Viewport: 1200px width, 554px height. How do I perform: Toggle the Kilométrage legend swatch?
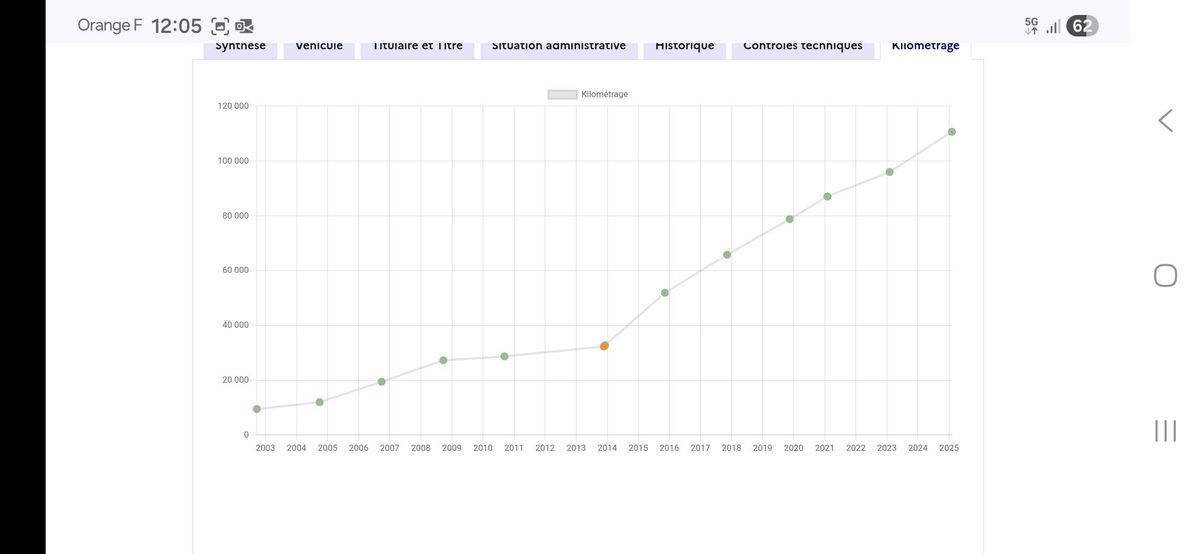[x=562, y=95]
